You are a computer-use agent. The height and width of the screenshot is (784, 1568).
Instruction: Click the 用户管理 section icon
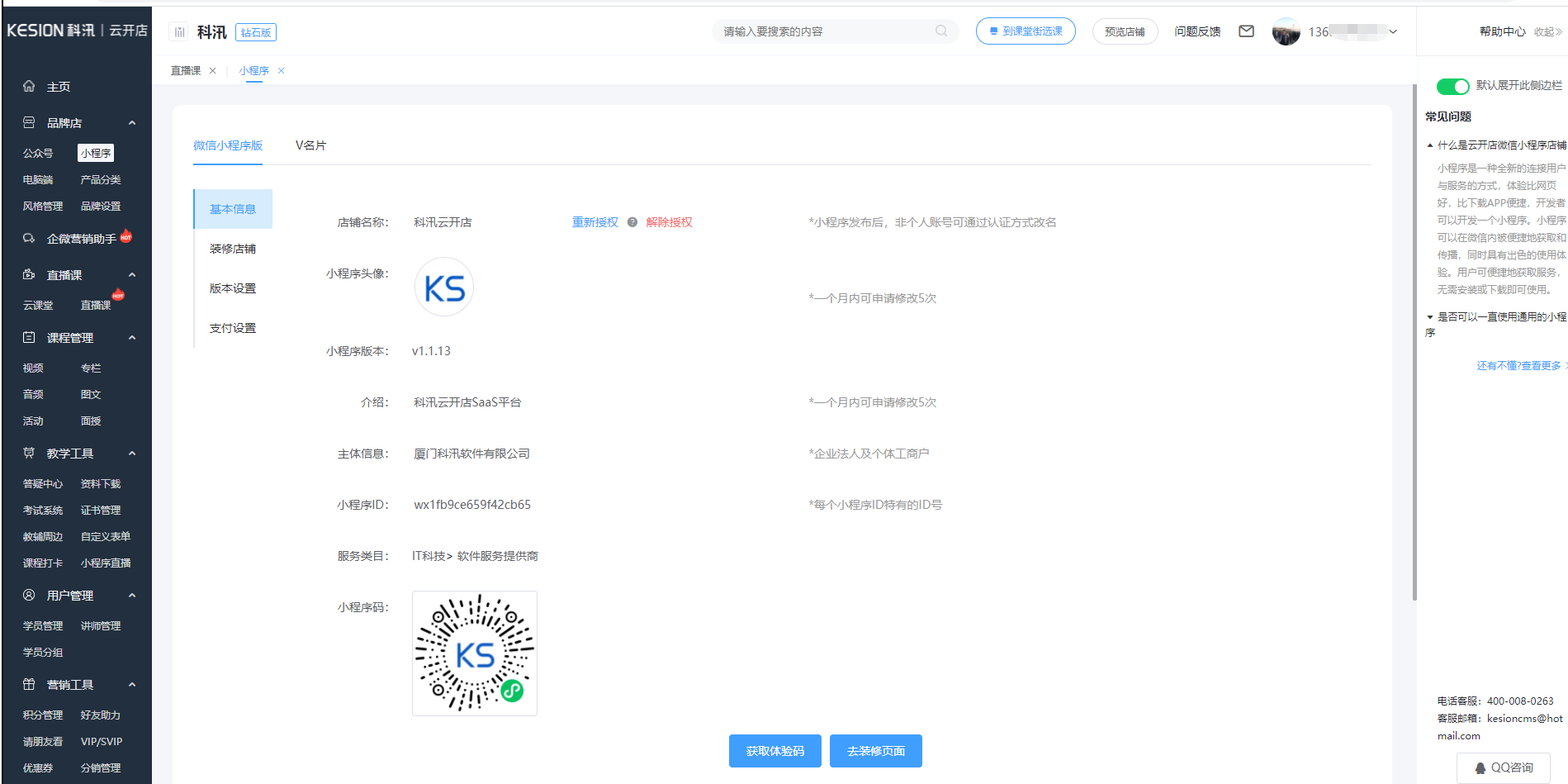(x=29, y=595)
